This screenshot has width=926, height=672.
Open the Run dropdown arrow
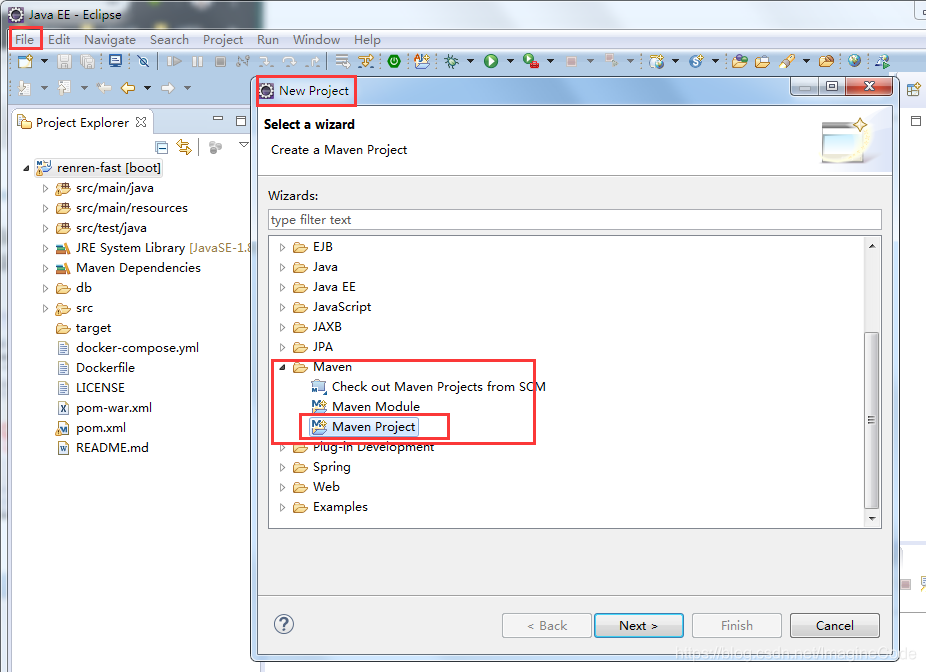(x=510, y=61)
